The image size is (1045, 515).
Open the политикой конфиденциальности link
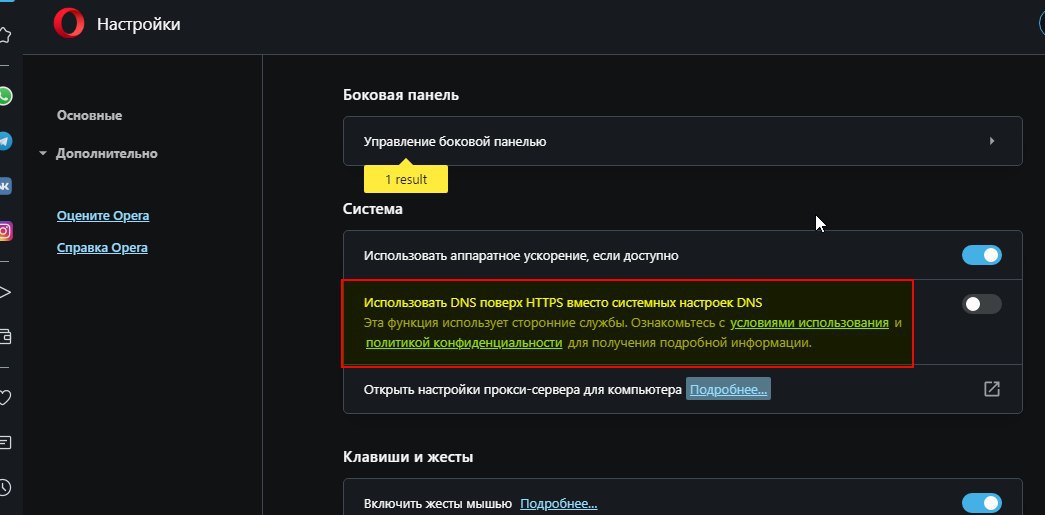point(464,343)
